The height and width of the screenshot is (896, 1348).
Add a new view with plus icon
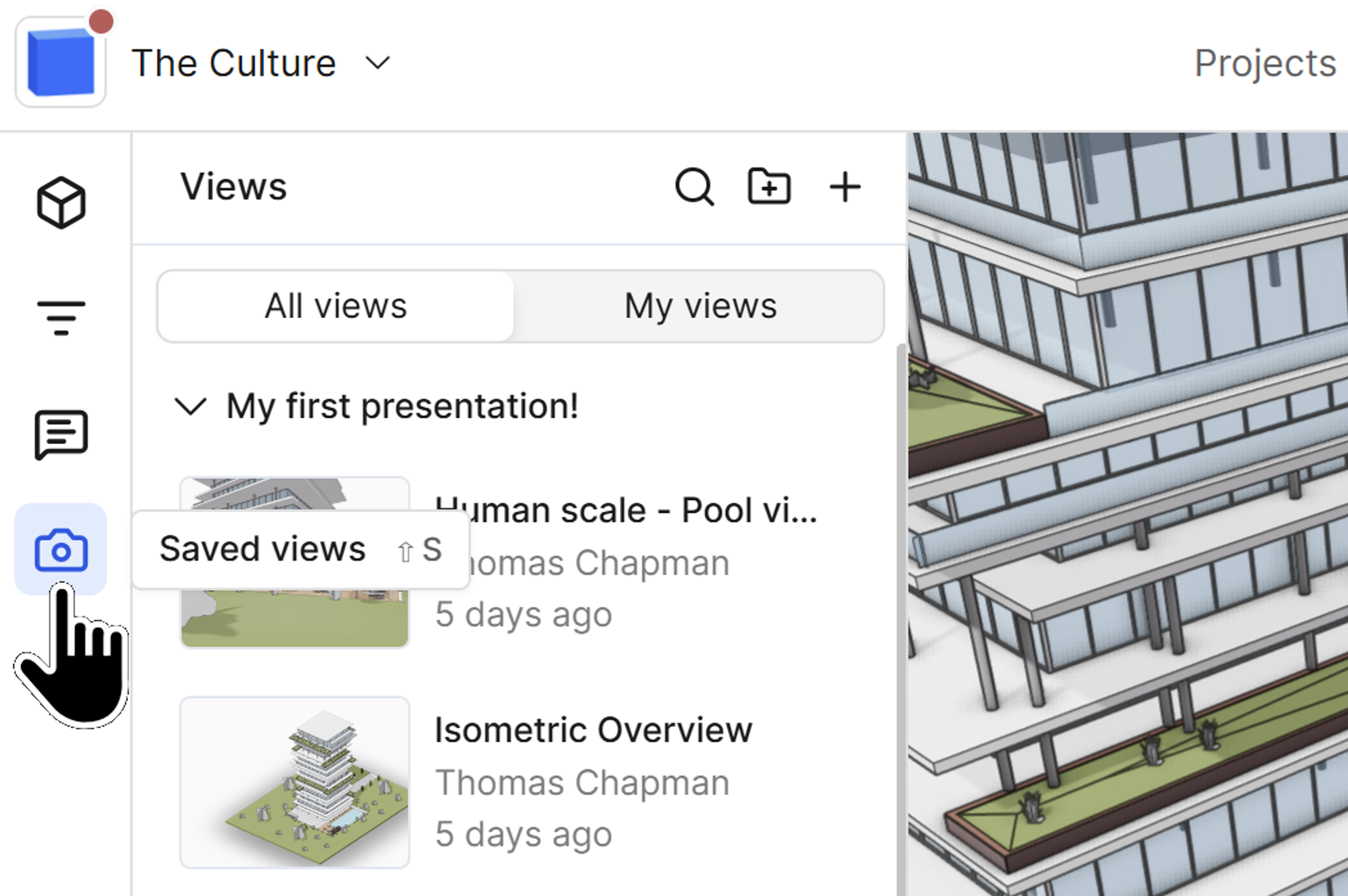tap(844, 186)
